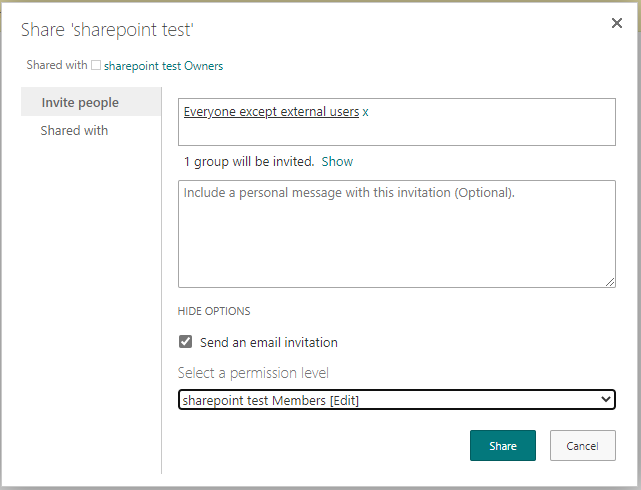
Task: Open the permission level dropdown
Action: click(397, 400)
